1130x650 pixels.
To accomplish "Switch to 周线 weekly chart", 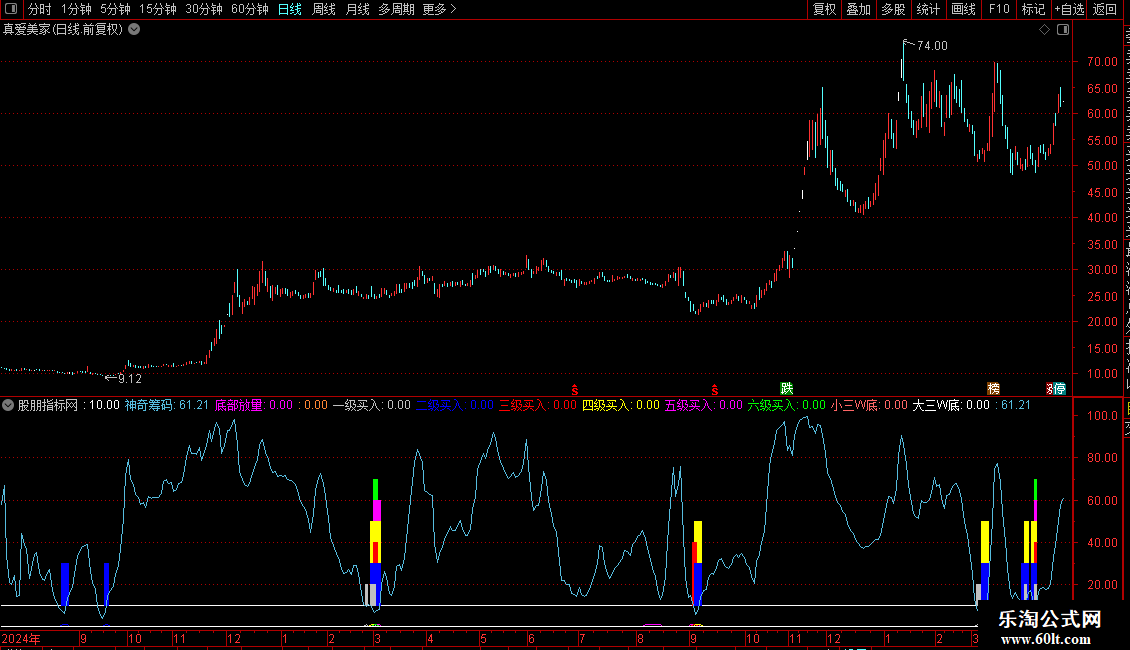I will point(324,9).
